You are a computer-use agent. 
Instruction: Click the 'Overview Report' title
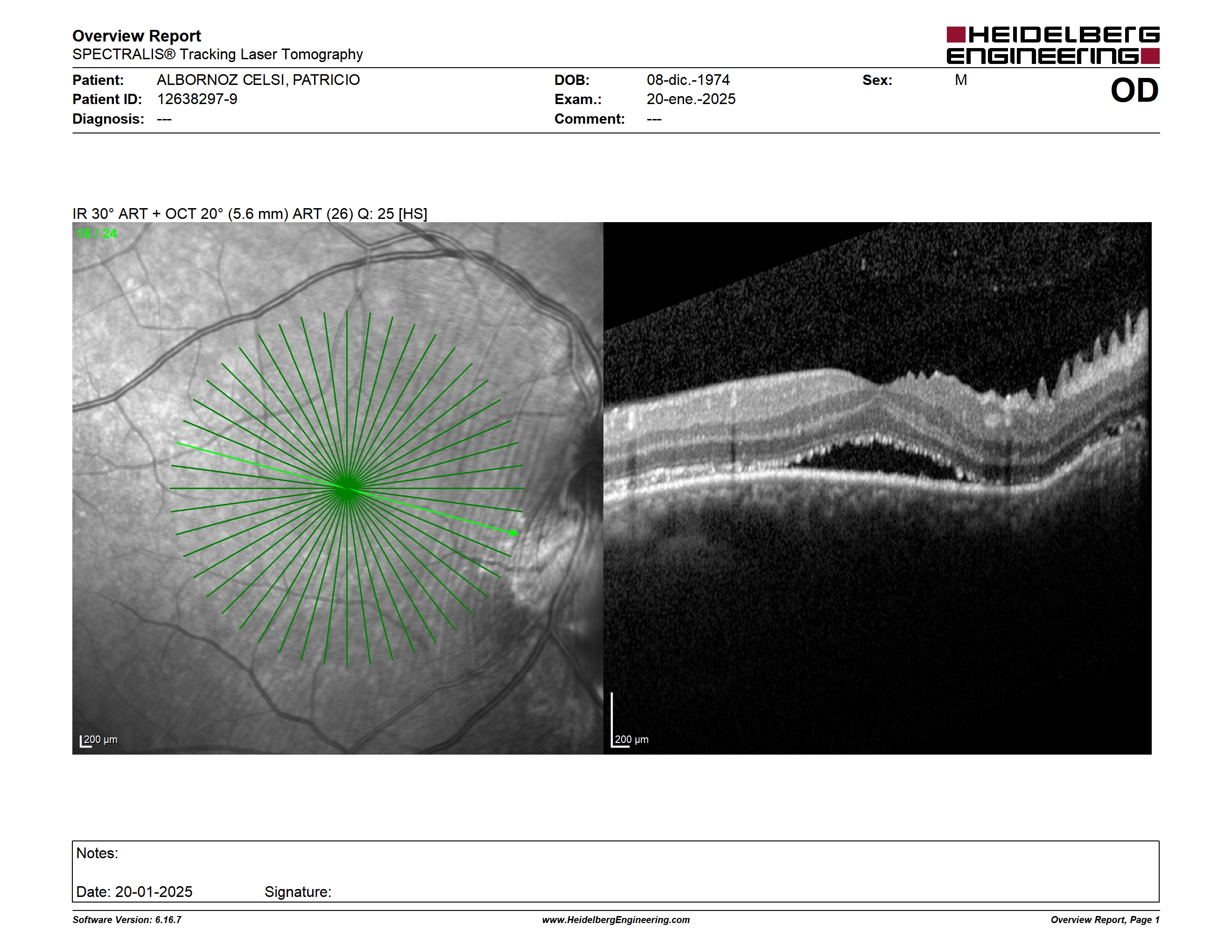click(x=137, y=36)
